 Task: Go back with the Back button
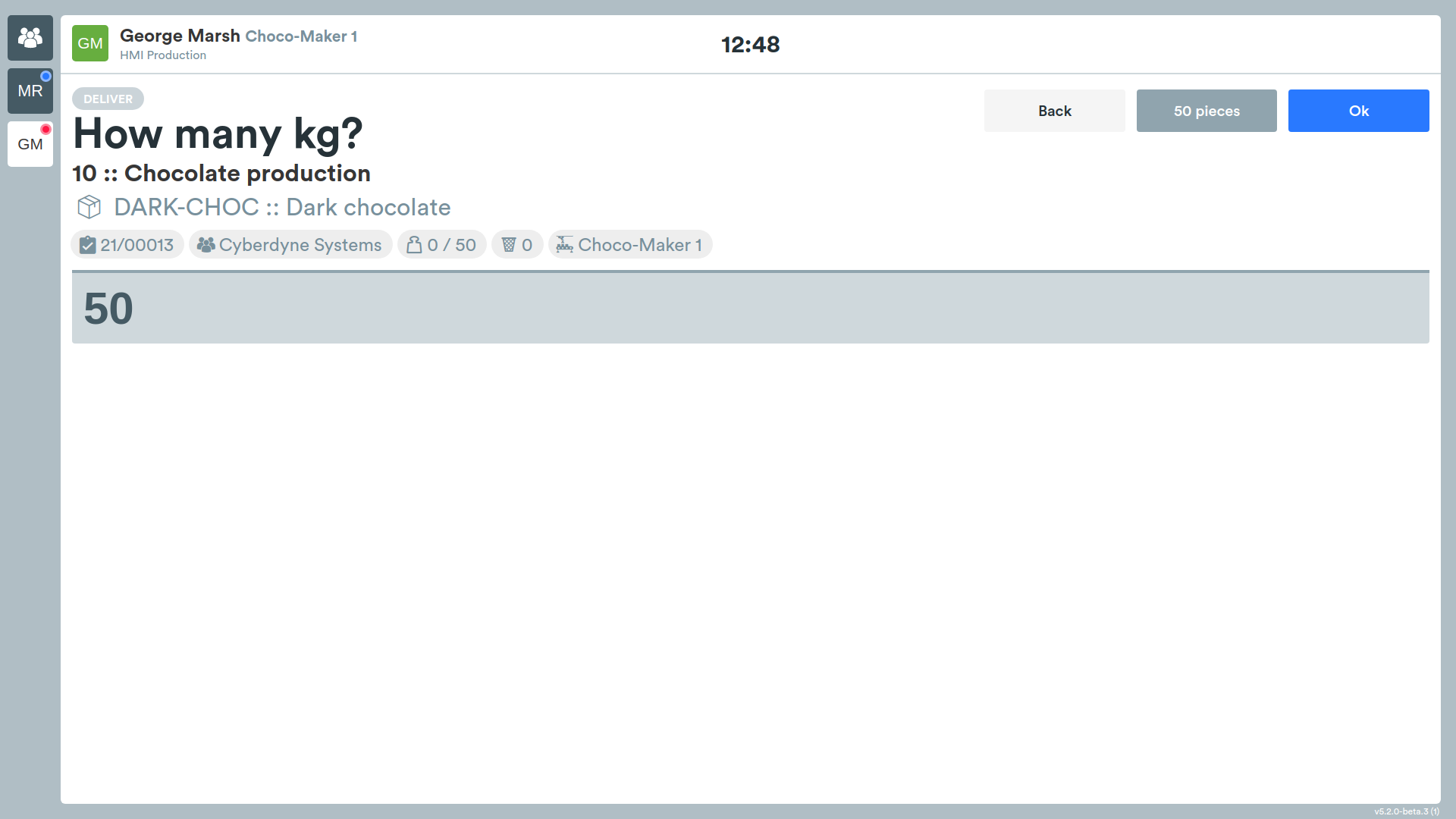[1055, 111]
